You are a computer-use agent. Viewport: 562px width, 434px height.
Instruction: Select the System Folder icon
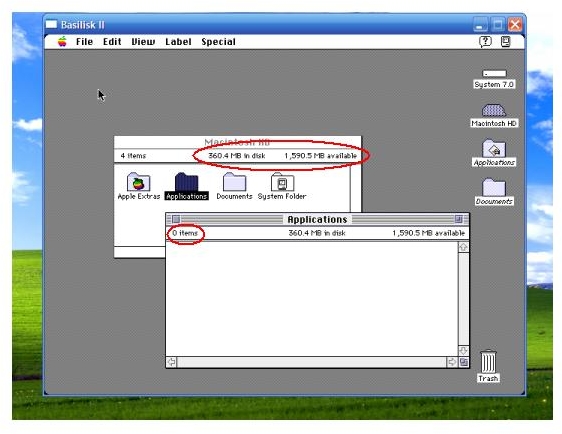[x=282, y=182]
